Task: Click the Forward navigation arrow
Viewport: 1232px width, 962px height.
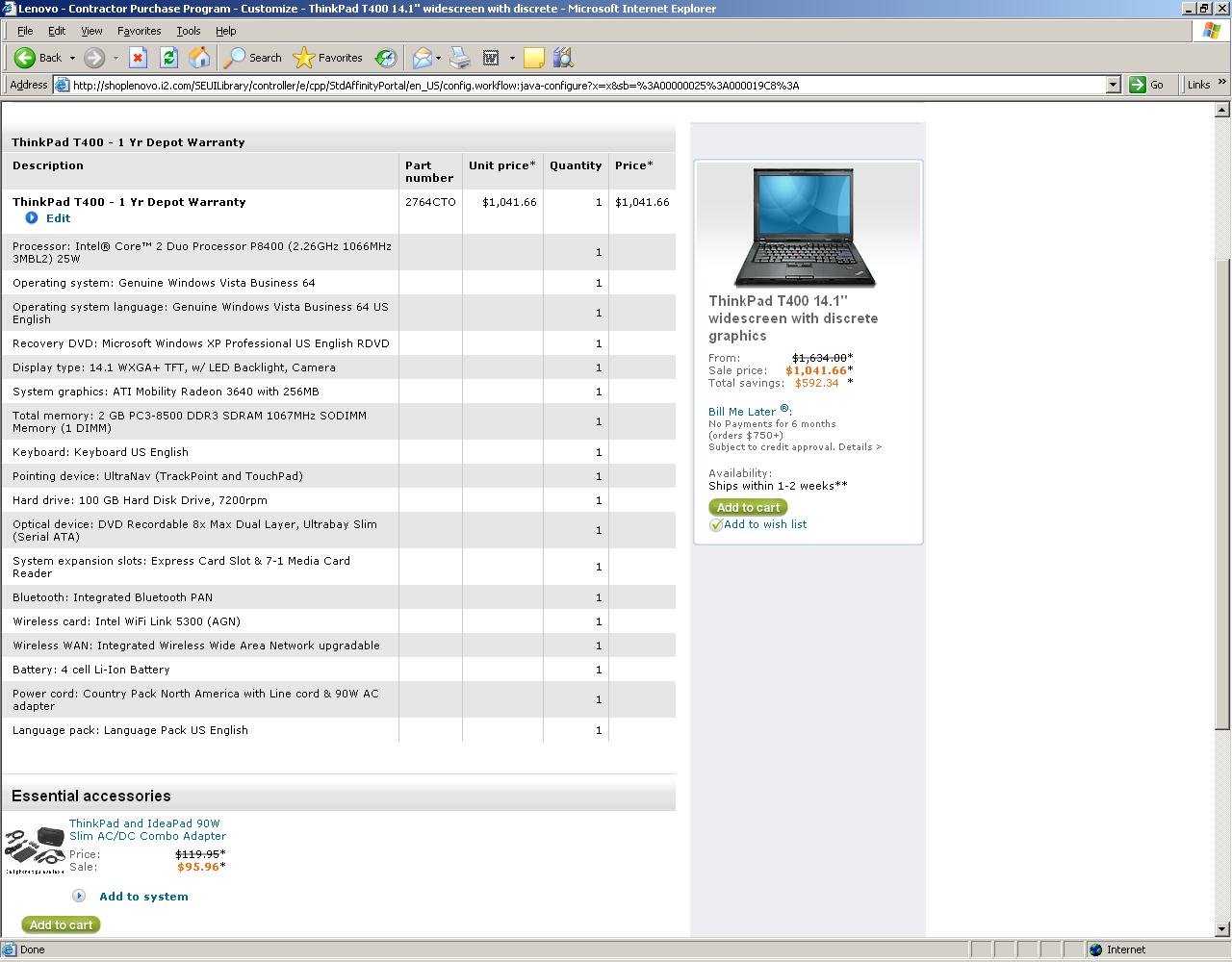Action: click(94, 58)
